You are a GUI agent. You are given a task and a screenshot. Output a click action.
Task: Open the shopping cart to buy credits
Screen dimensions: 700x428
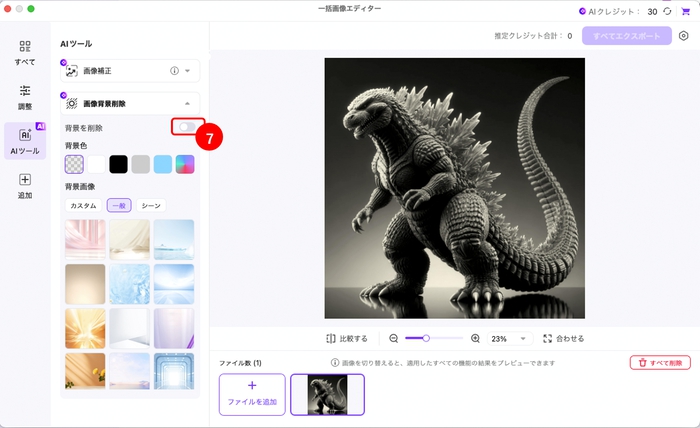tap(686, 11)
